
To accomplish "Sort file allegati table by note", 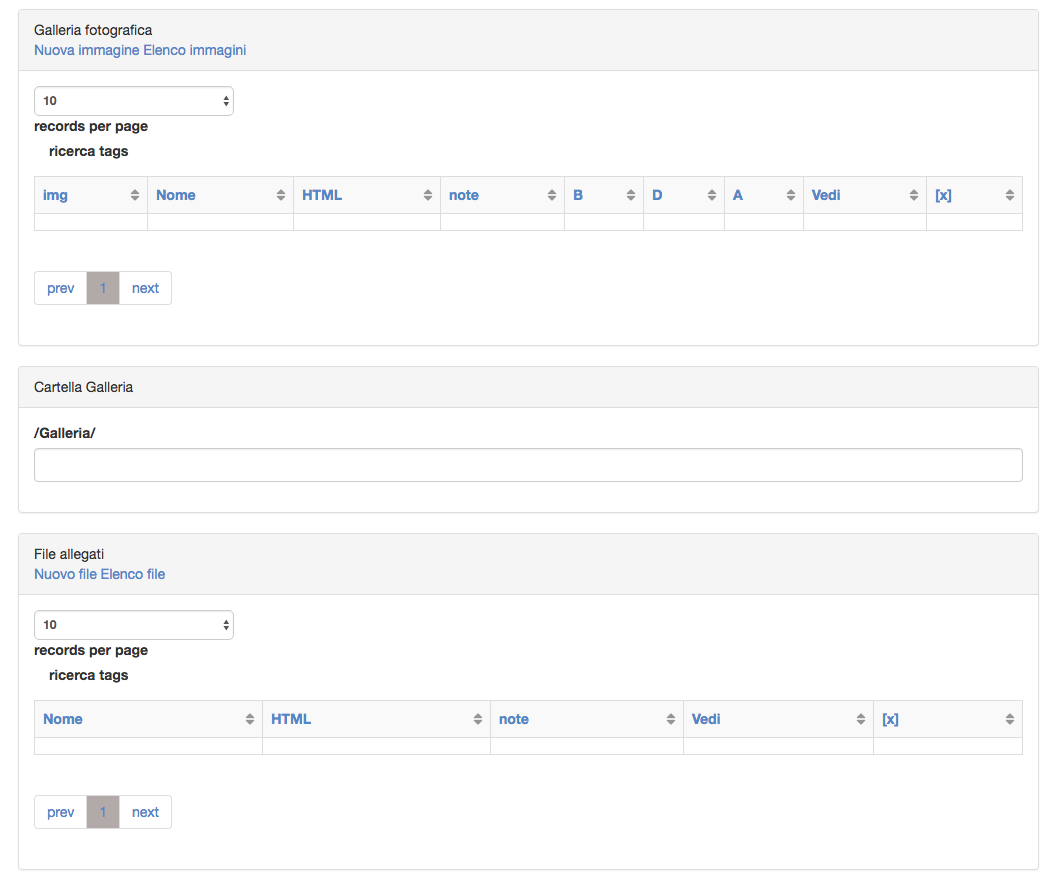I will 586,719.
